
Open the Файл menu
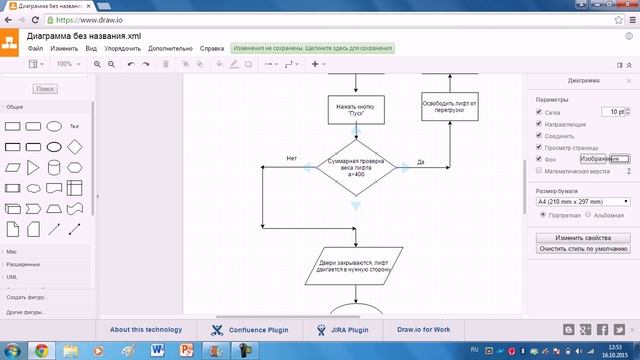[x=35, y=49]
